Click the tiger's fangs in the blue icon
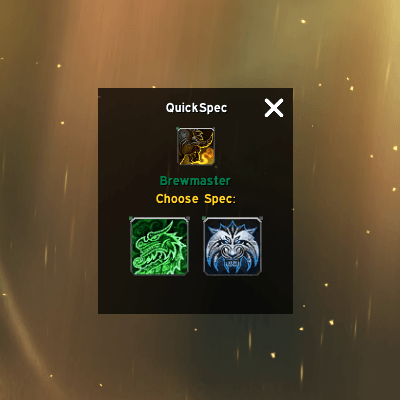 (x=232, y=264)
